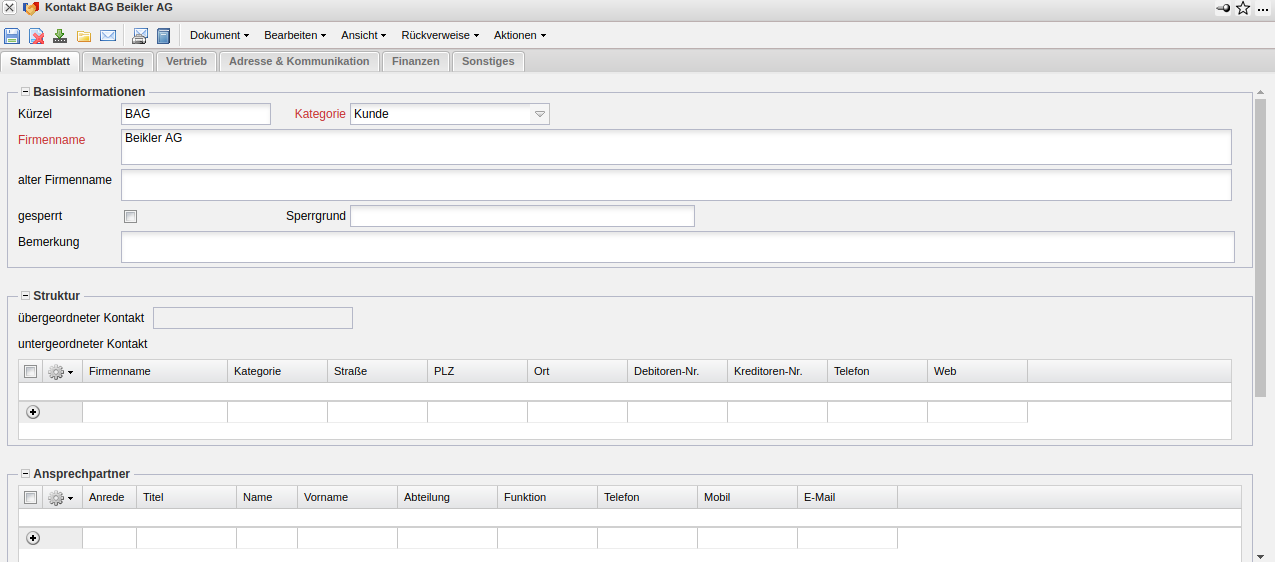Click the envelope email icon in toolbar
This screenshot has width=1275, height=562.
pos(108,36)
